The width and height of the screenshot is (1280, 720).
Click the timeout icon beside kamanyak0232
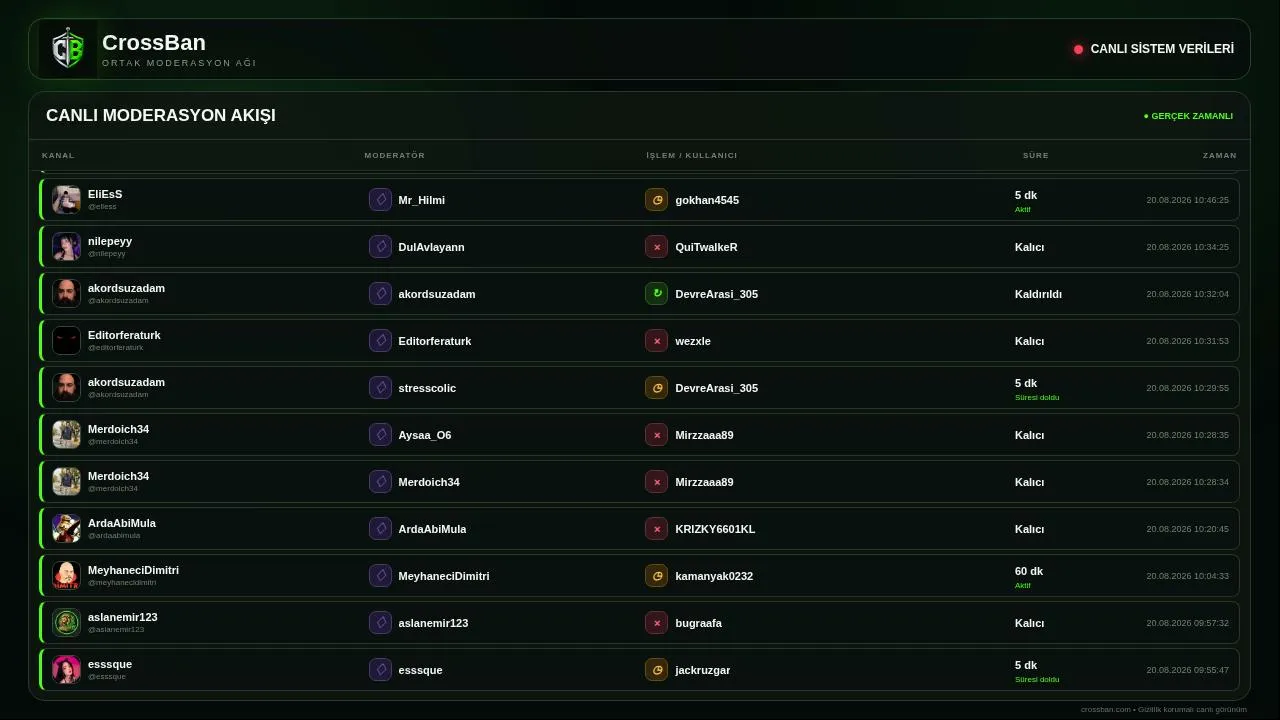tap(656, 576)
